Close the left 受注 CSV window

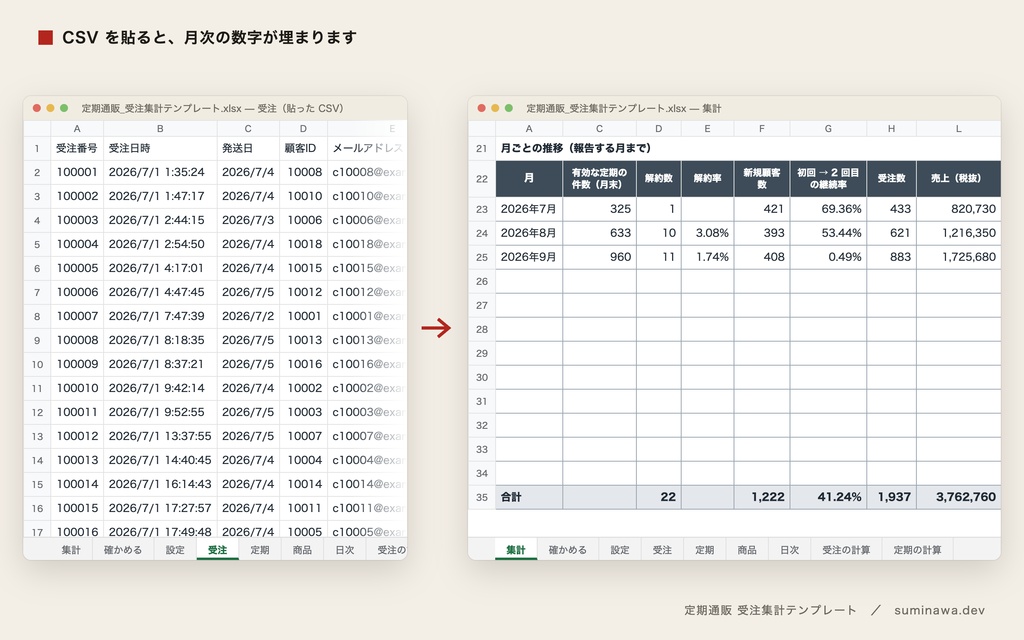pyautogui.click(x=37, y=108)
